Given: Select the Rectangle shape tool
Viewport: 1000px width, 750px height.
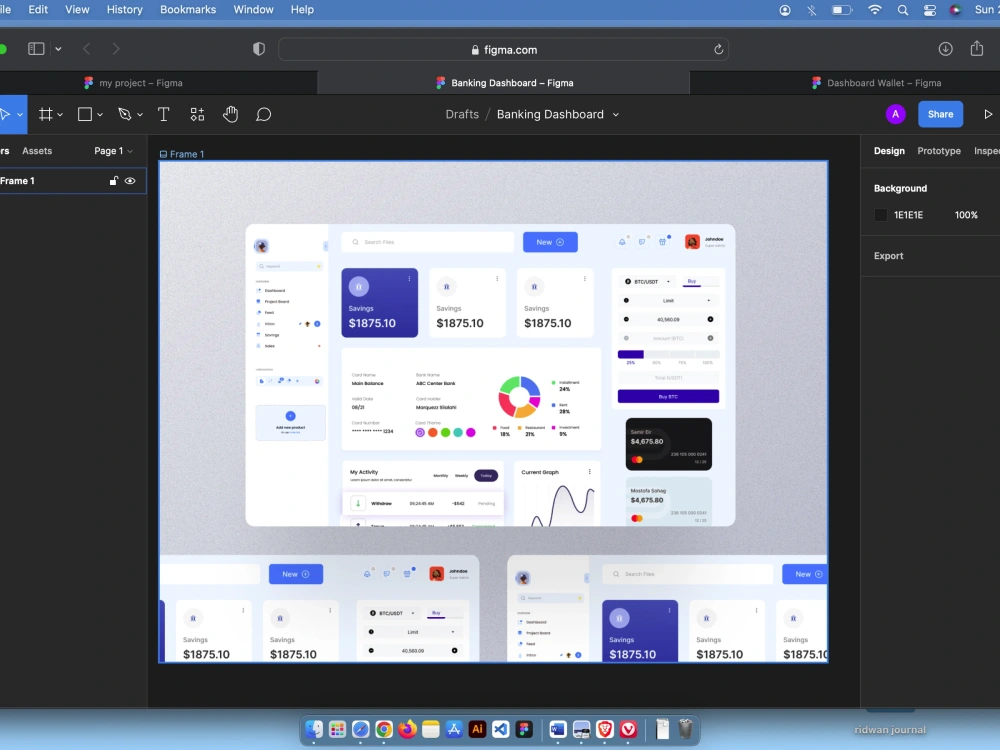Looking at the screenshot, I should [x=83, y=114].
